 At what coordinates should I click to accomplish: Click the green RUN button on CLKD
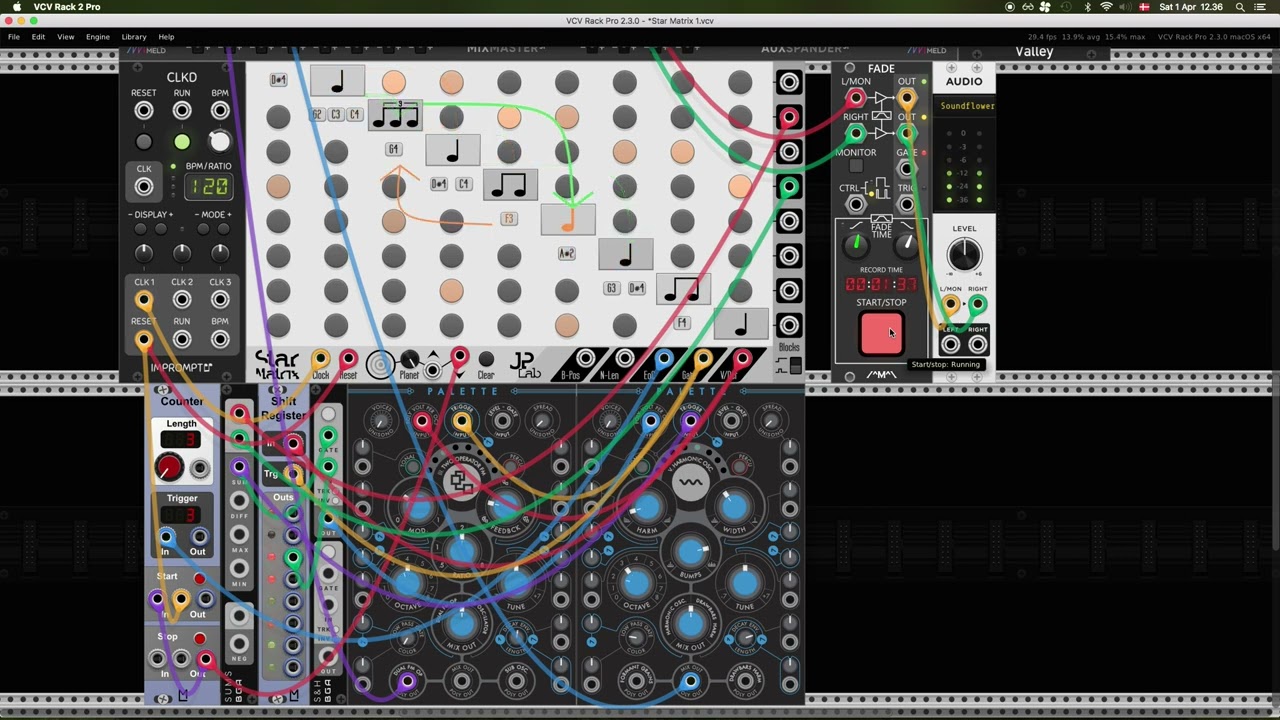[x=182, y=142]
